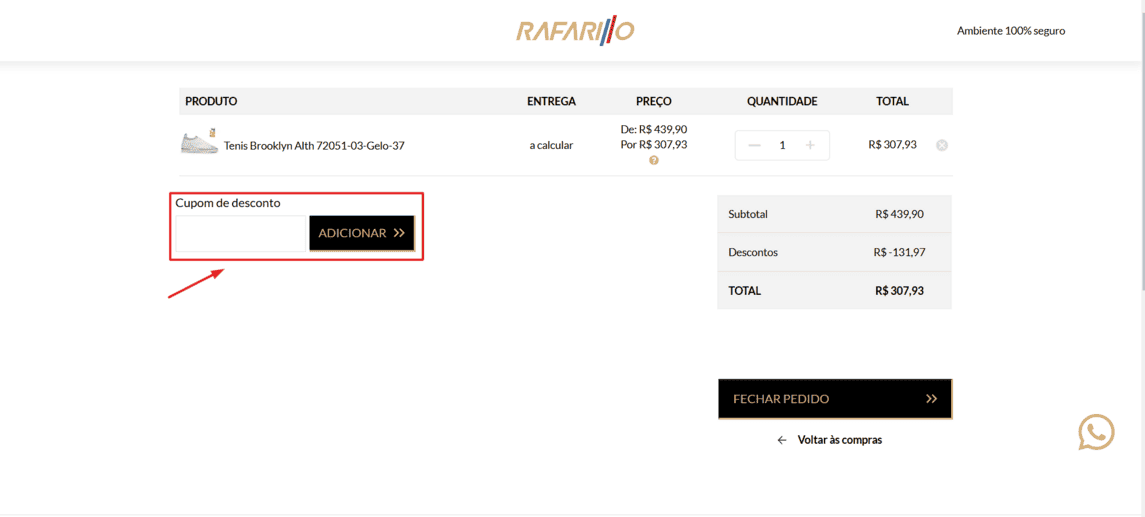Viewport: 1145px width, 517px height.
Task: Click the FECHAR PEDIDO button
Action: point(835,399)
